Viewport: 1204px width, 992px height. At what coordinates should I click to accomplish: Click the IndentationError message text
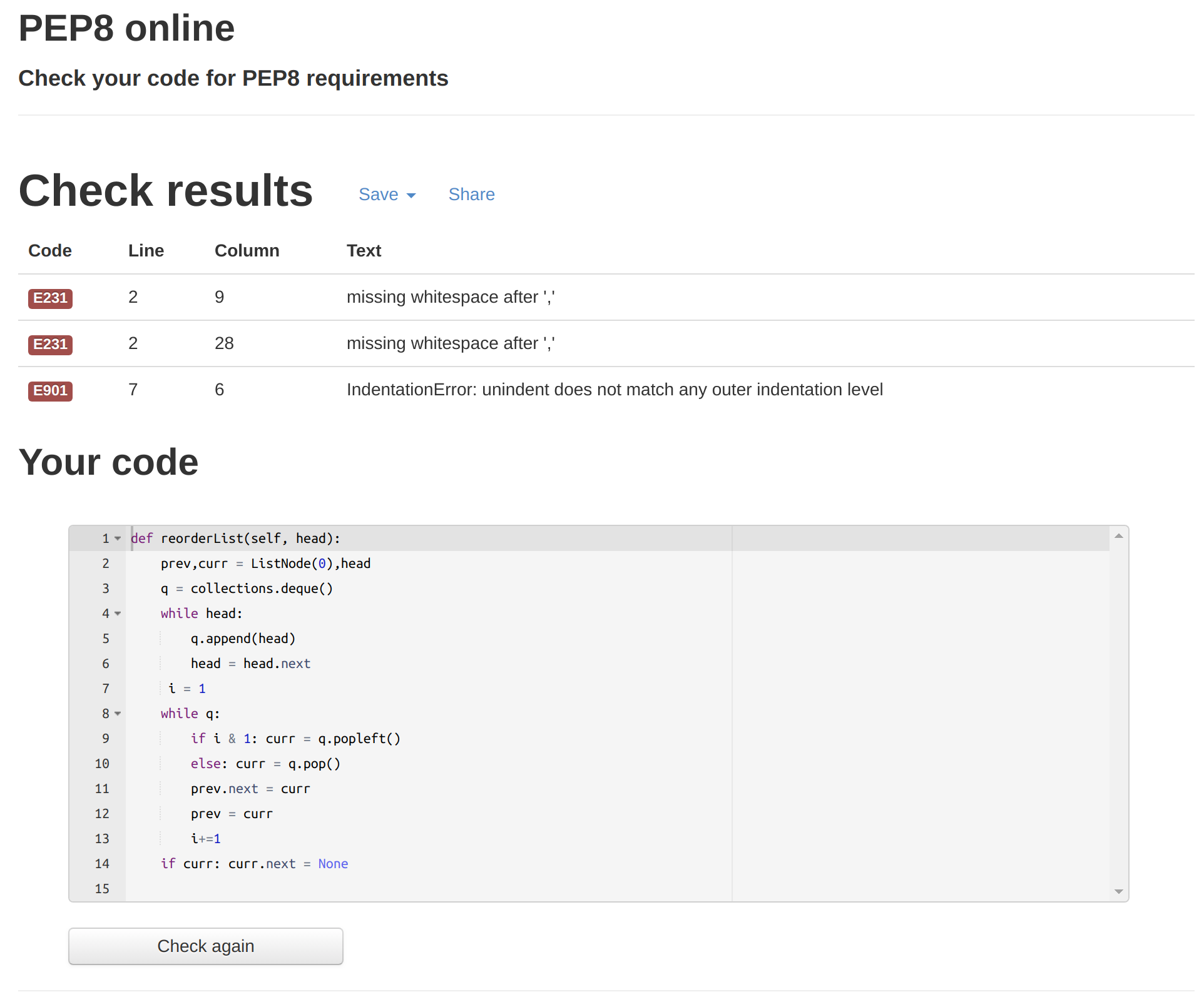(x=614, y=390)
